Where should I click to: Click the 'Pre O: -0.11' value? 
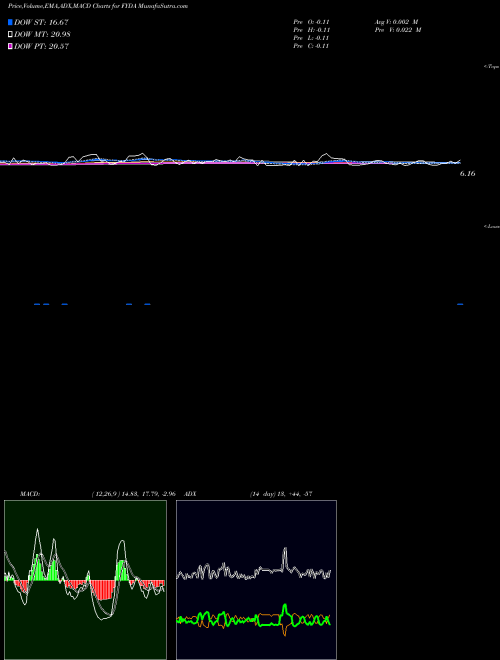click(311, 22)
